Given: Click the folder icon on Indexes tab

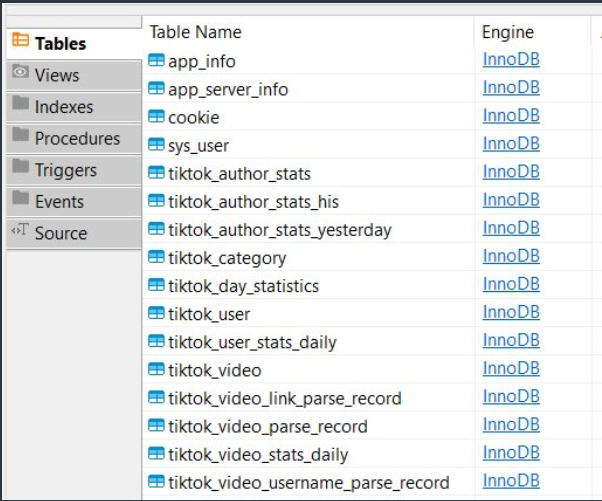Looking at the screenshot, I should pyautogui.click(x=20, y=103).
